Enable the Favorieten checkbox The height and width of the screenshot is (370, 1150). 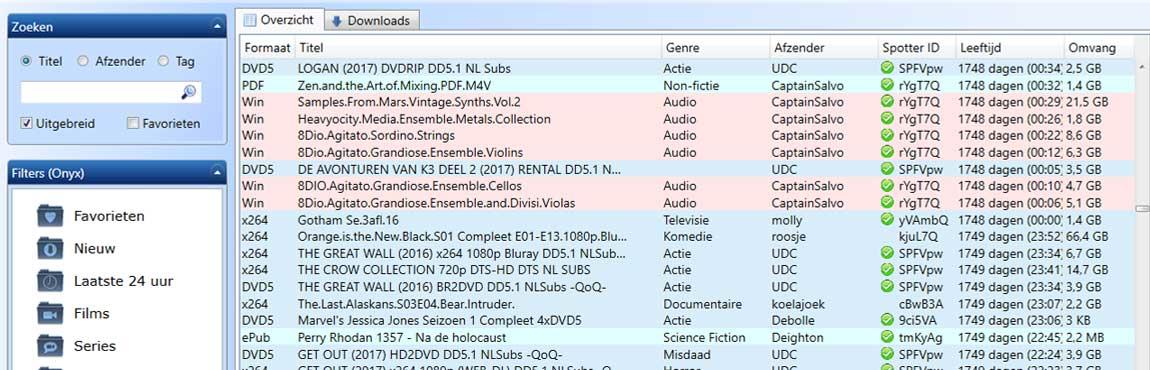(x=133, y=123)
